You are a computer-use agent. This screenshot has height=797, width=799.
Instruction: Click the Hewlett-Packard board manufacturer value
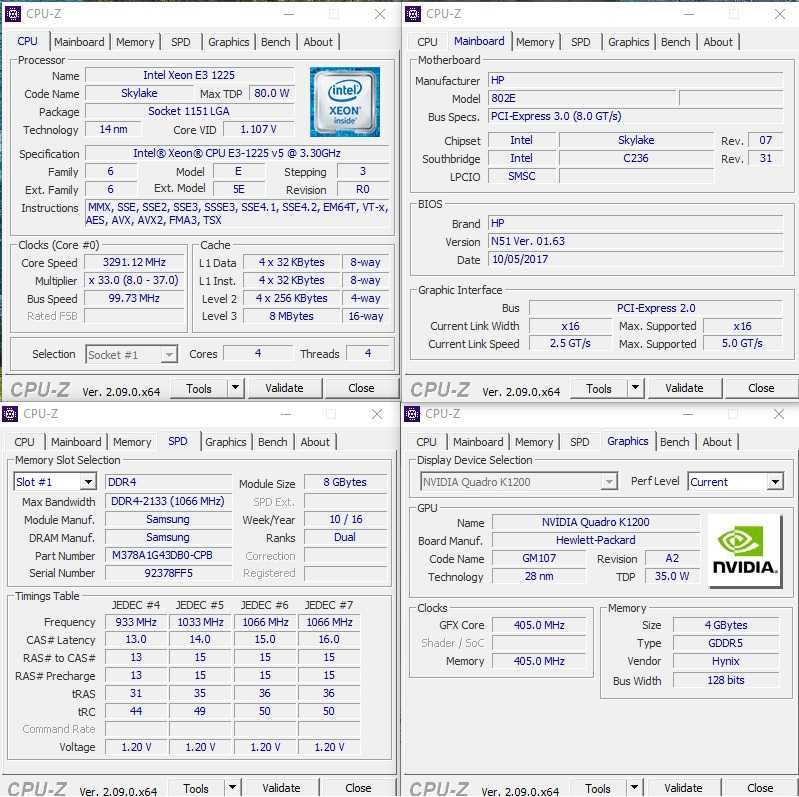[596, 540]
